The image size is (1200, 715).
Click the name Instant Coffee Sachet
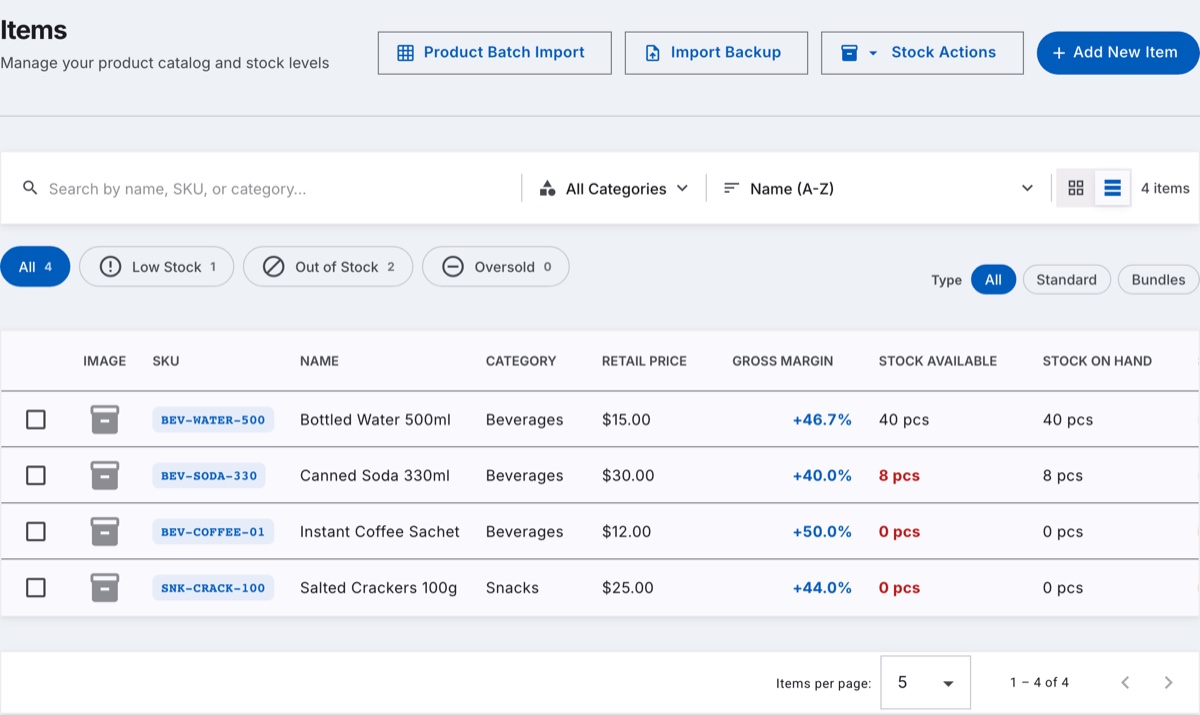(x=380, y=532)
